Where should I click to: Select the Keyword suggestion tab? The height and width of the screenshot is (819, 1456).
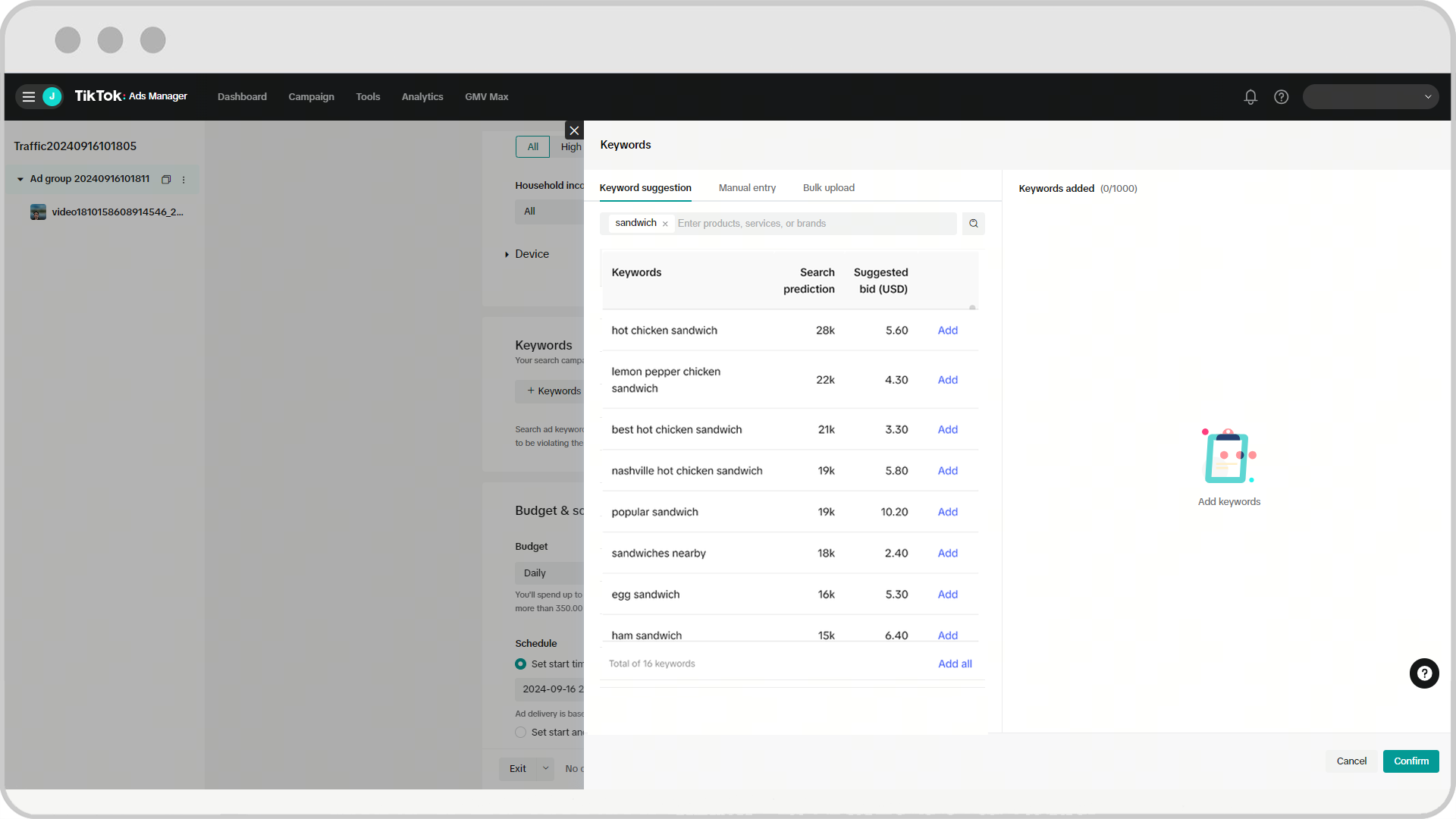tap(645, 188)
